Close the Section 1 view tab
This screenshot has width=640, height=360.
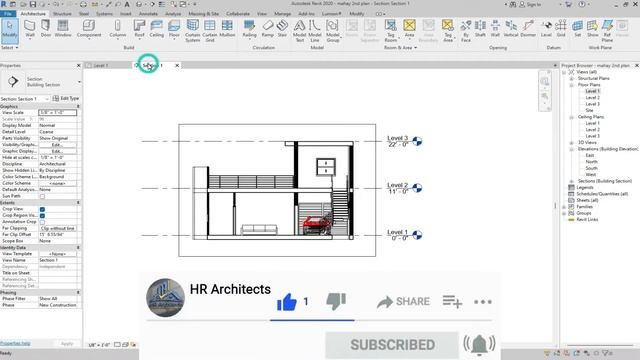coord(177,66)
